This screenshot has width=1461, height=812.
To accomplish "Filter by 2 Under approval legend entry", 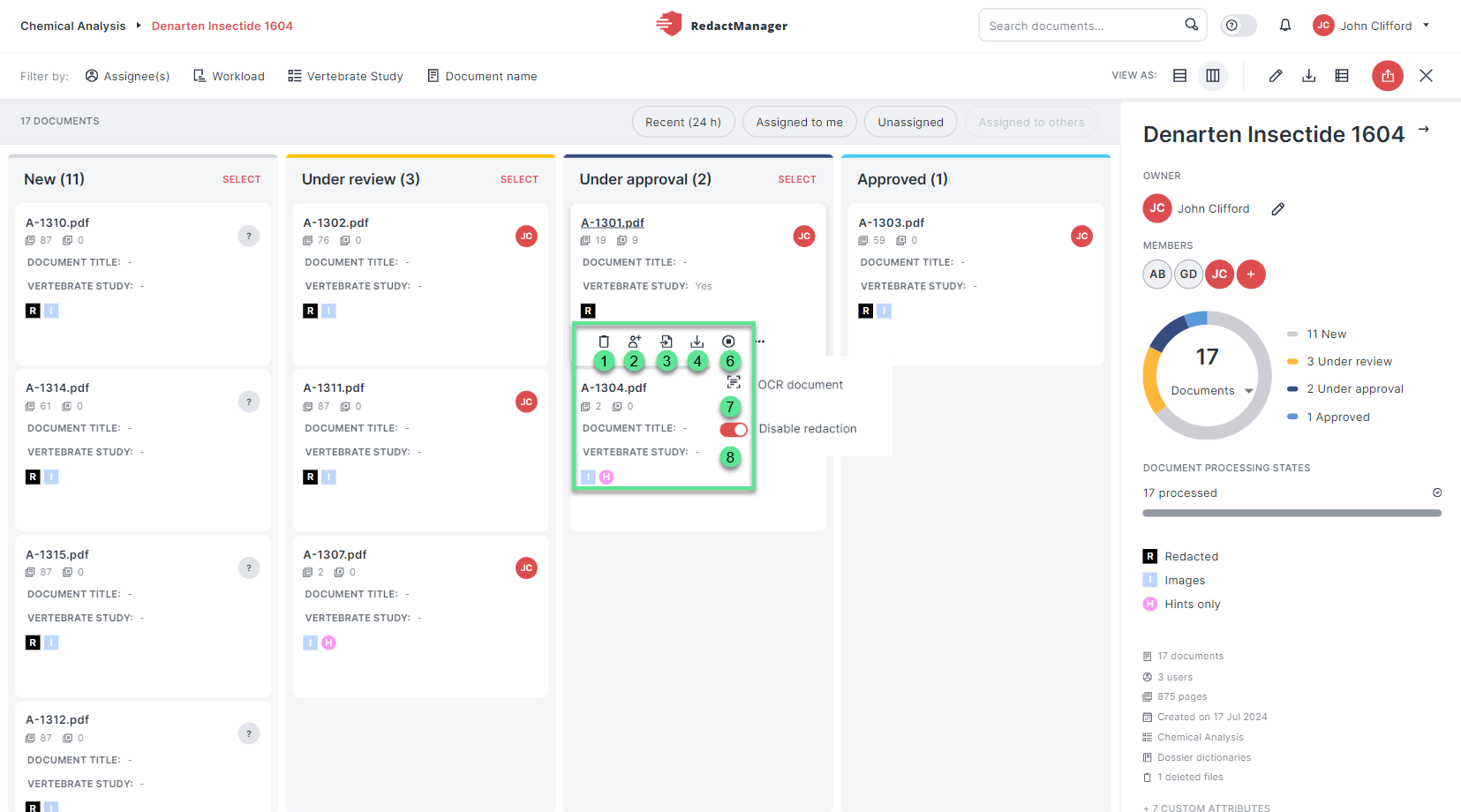I will coord(1345,388).
